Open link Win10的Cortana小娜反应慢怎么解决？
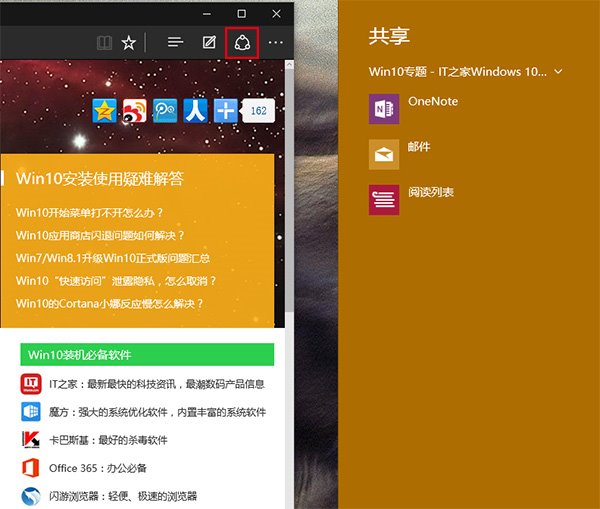Image resolution: width=600 pixels, height=509 pixels. [x=109, y=303]
